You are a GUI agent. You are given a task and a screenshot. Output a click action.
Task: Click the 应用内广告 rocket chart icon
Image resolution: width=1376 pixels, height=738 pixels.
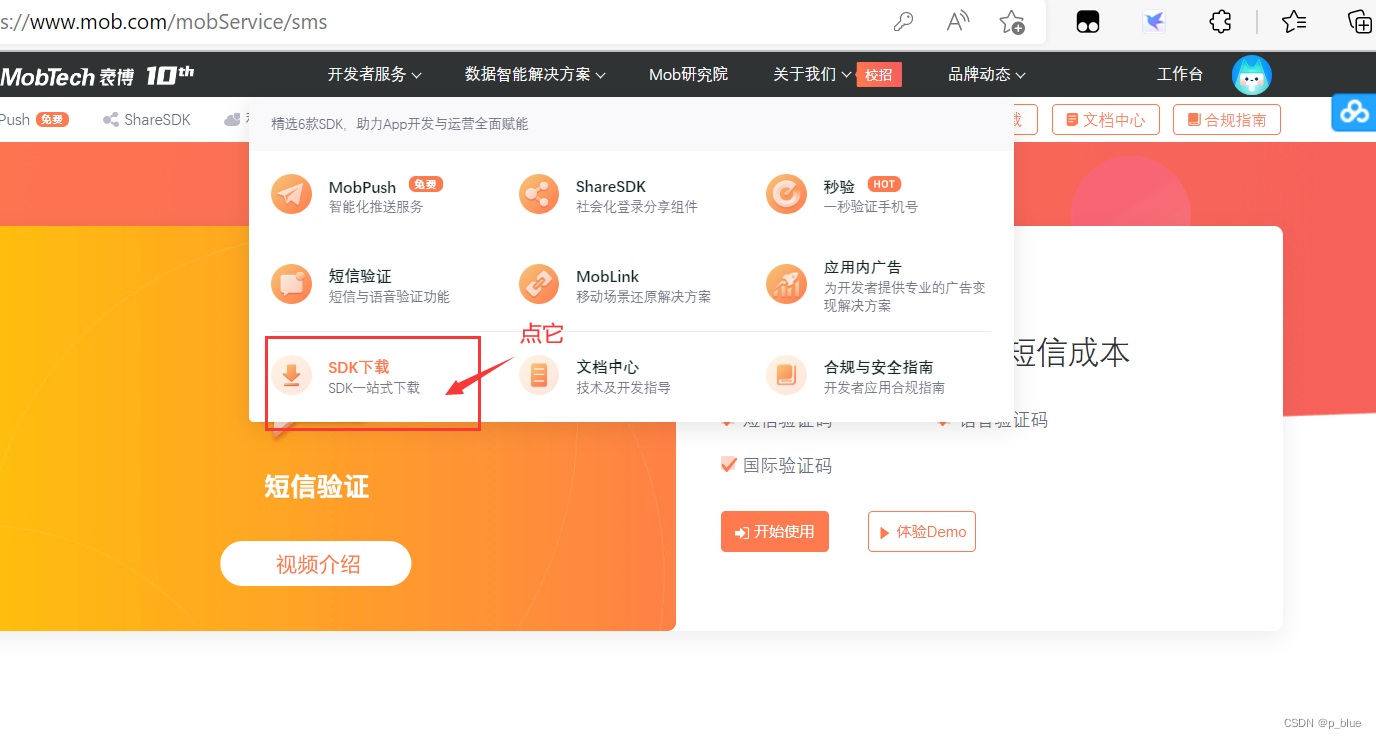[x=786, y=284]
